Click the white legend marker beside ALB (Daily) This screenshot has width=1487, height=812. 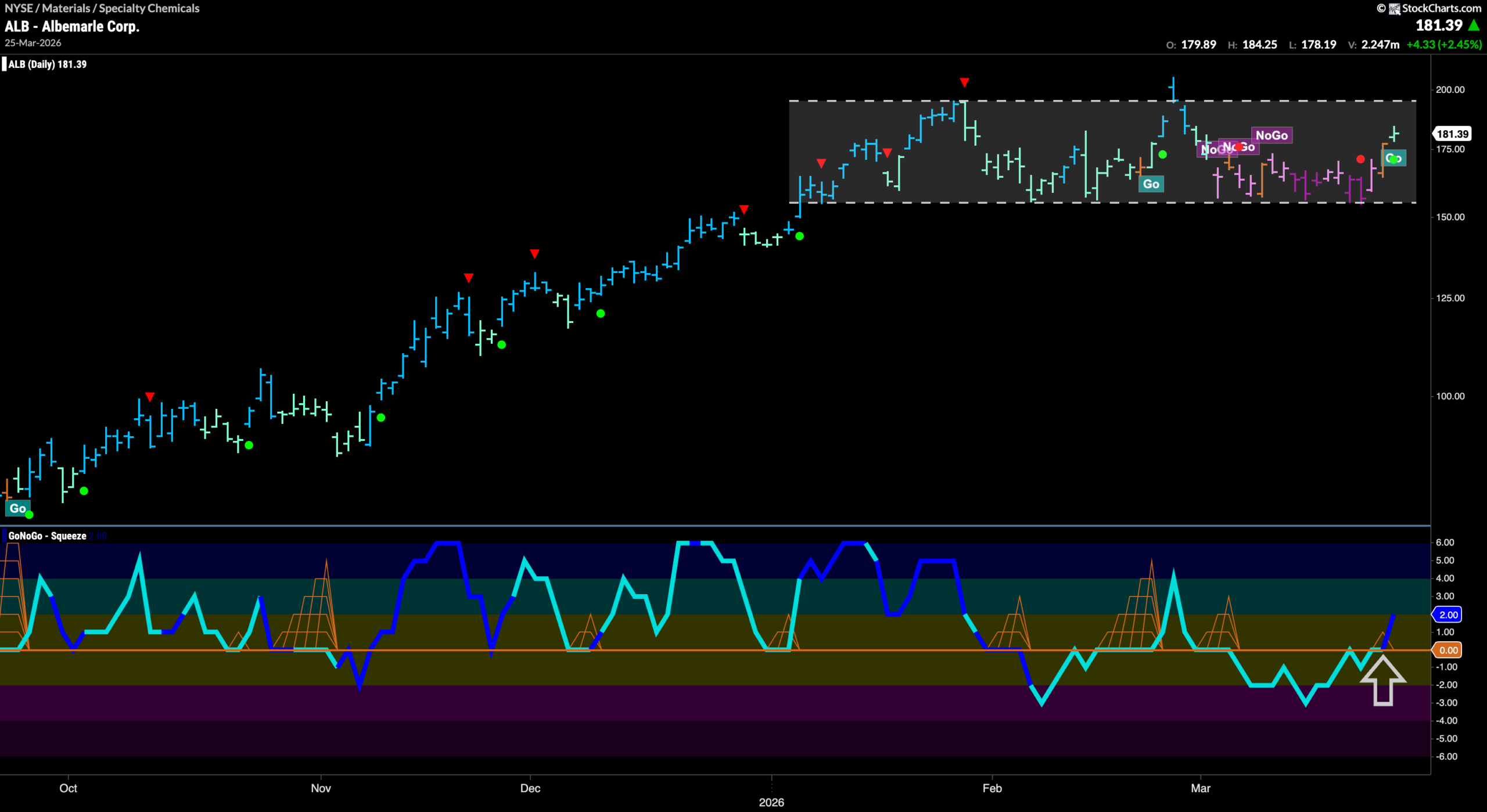[x=4, y=64]
